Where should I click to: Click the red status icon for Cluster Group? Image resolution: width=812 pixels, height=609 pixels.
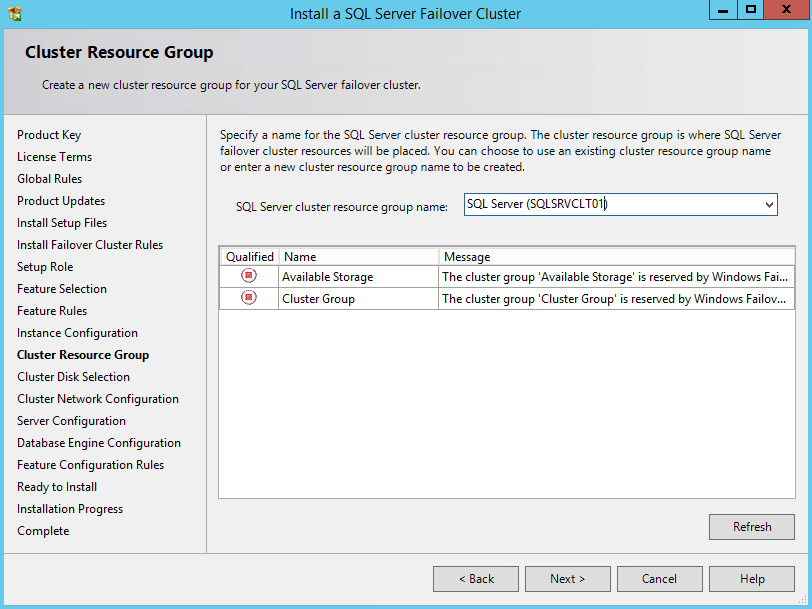point(249,298)
